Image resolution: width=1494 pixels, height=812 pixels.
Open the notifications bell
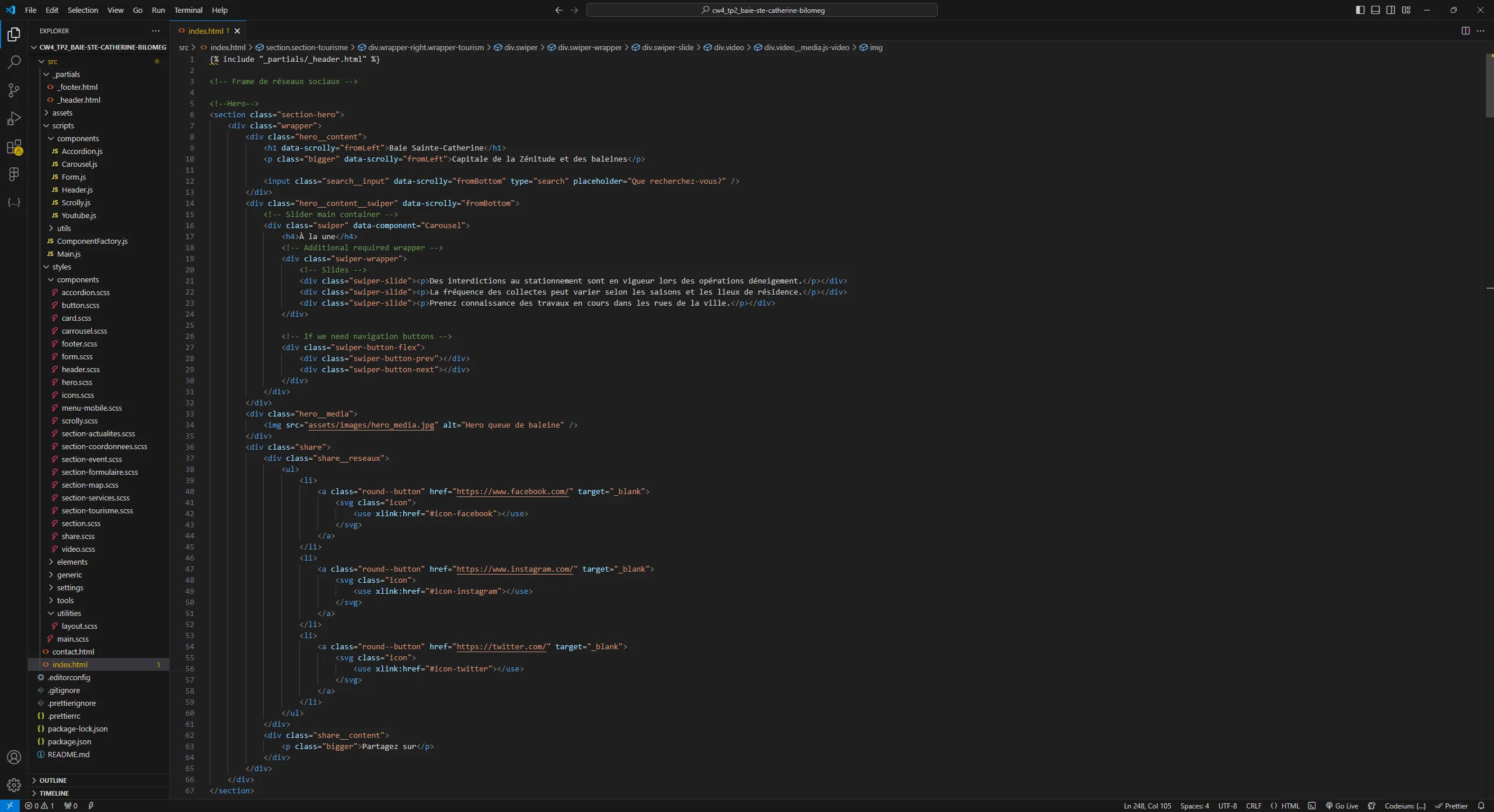(1484, 805)
